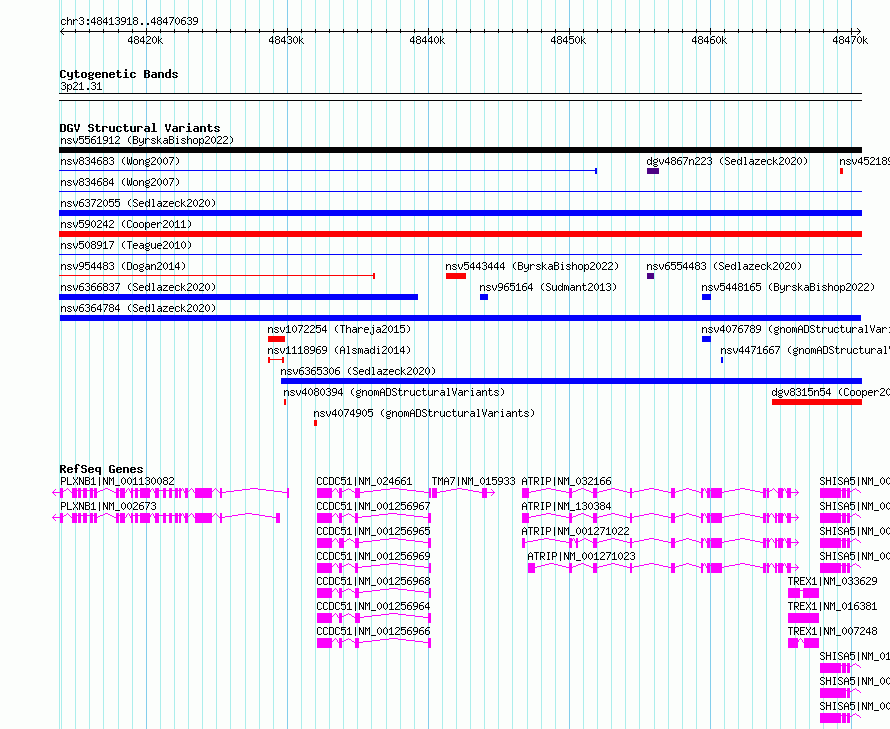Click the 3p21.31 cytogenetic band
Image resolution: width=890 pixels, height=729 pixels.
460,97
